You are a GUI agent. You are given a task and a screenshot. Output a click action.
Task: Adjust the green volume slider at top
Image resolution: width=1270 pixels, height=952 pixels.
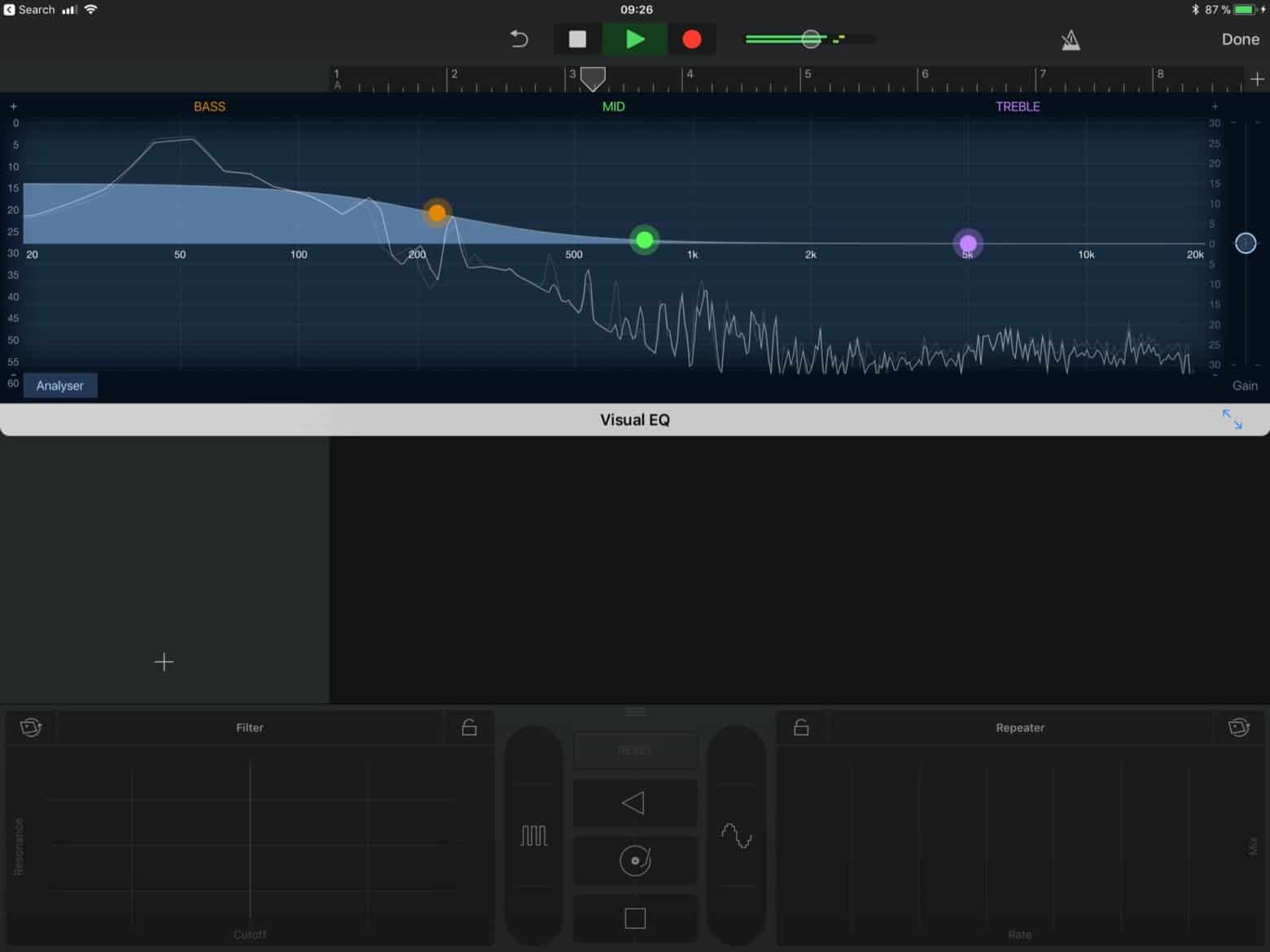[x=810, y=38]
